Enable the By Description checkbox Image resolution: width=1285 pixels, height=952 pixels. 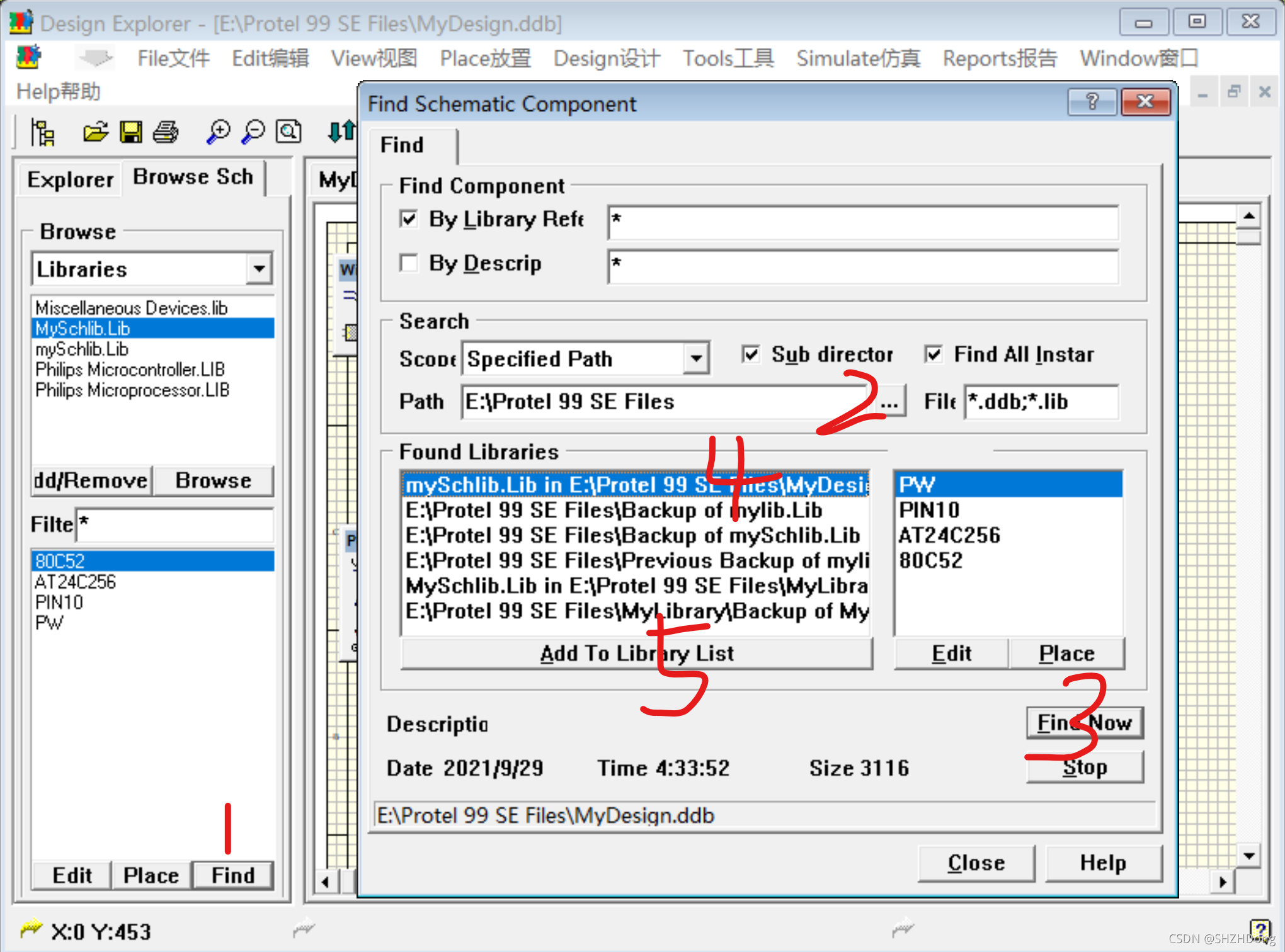tap(409, 263)
